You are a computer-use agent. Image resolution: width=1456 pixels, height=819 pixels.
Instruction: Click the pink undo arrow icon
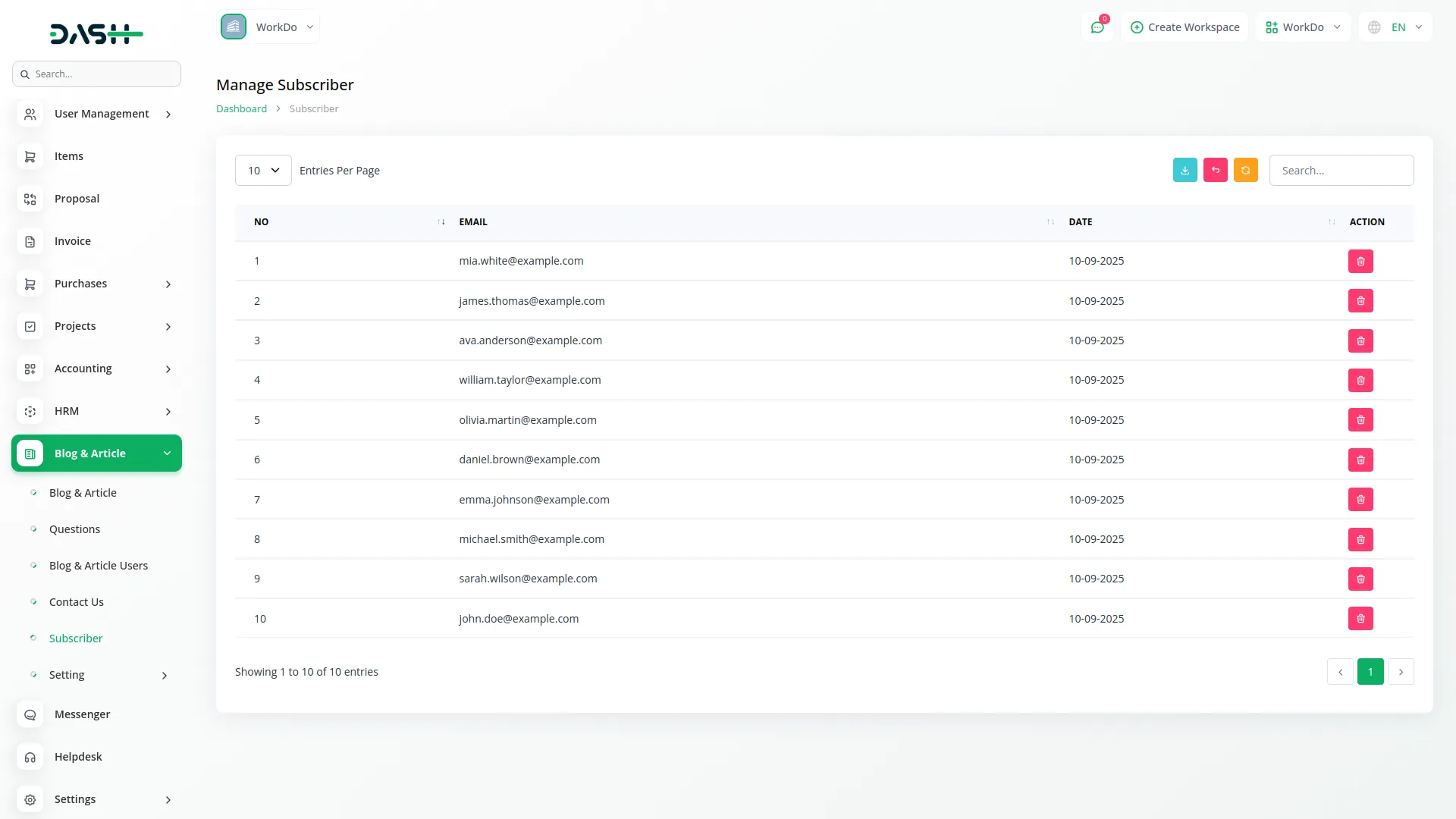click(x=1215, y=170)
